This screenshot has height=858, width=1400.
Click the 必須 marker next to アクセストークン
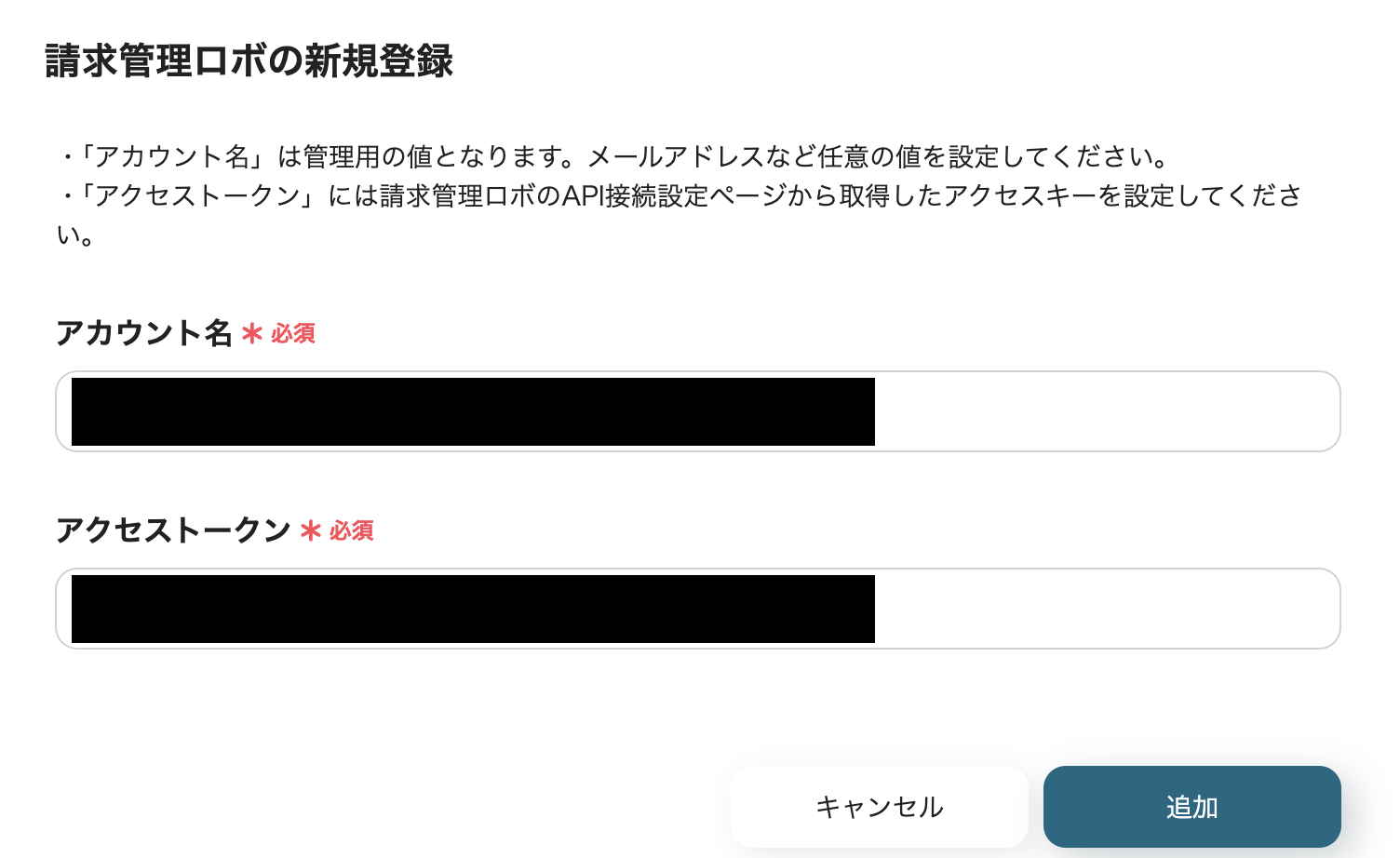point(352,530)
